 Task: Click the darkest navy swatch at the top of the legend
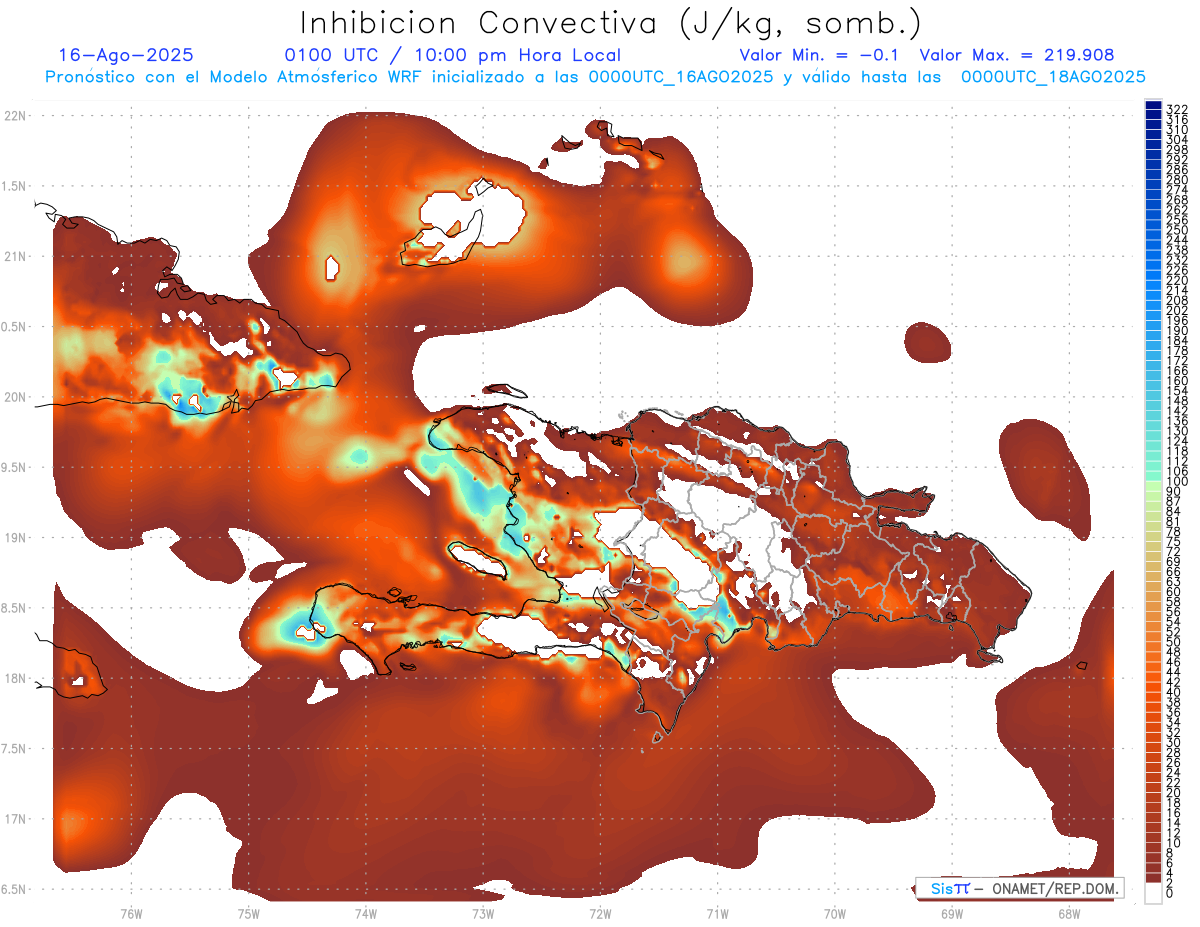[x=1154, y=105]
